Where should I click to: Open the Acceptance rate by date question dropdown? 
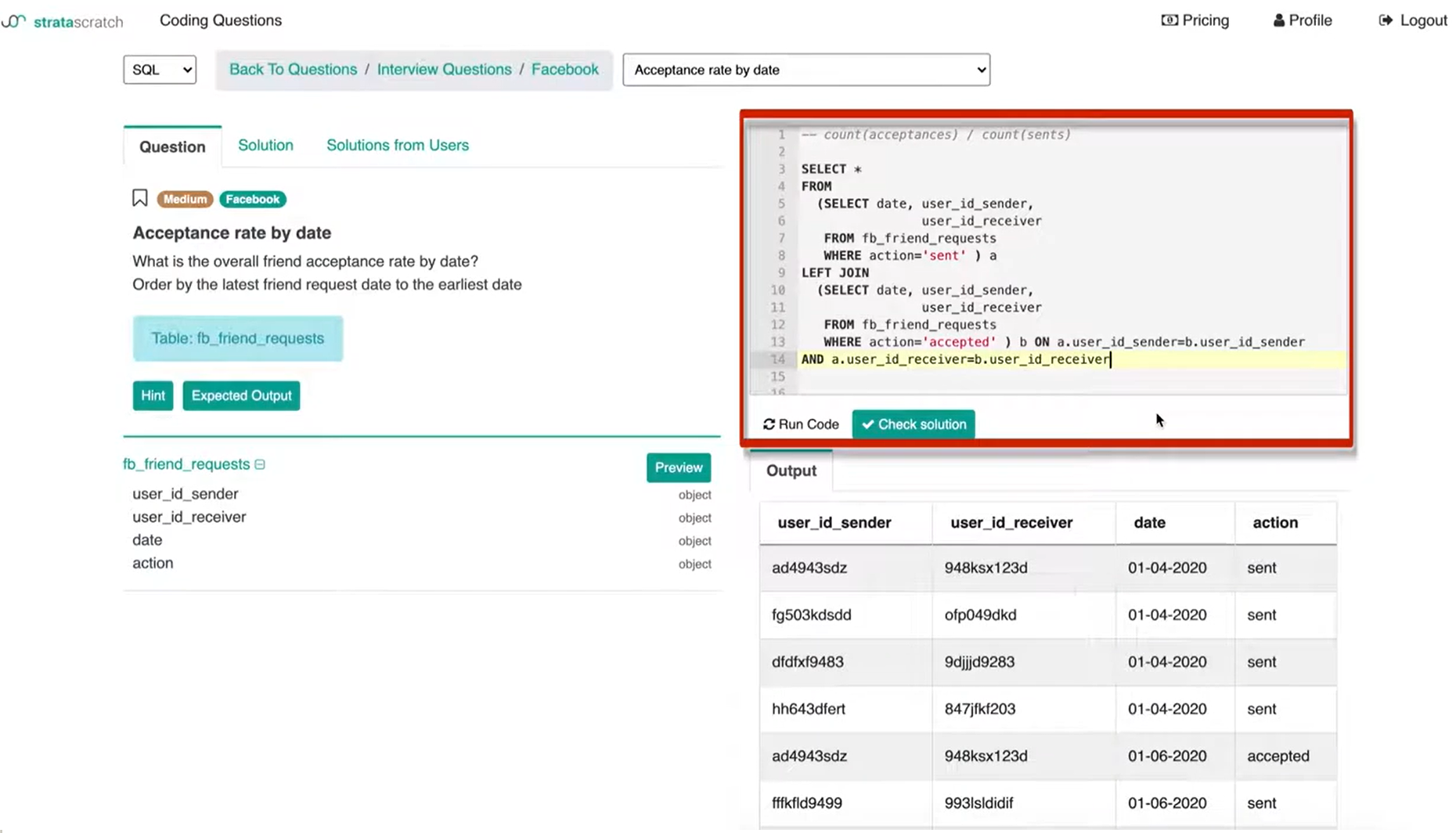coord(806,70)
